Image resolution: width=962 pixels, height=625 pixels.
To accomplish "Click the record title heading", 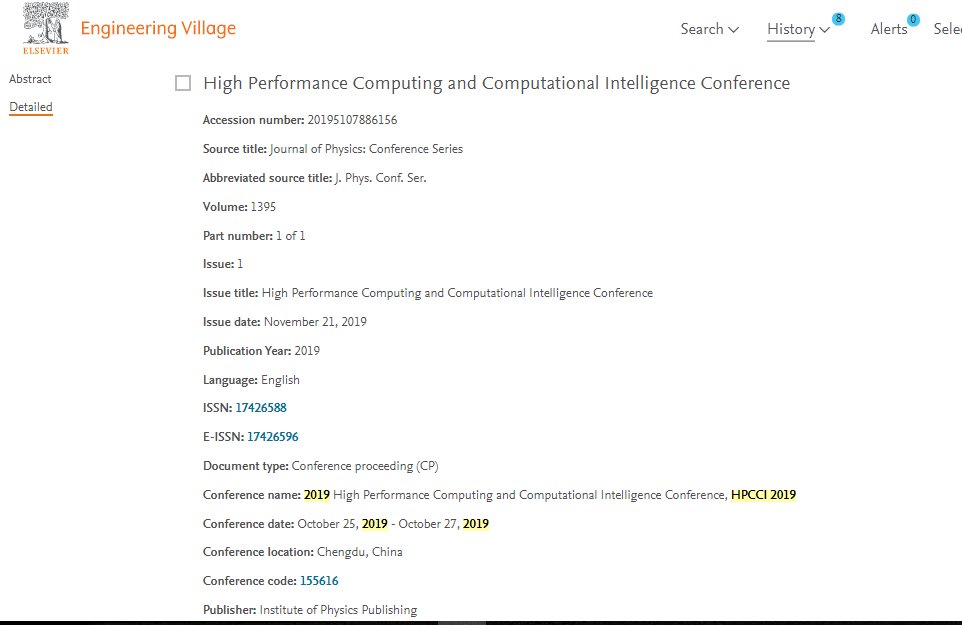I will [x=496, y=83].
